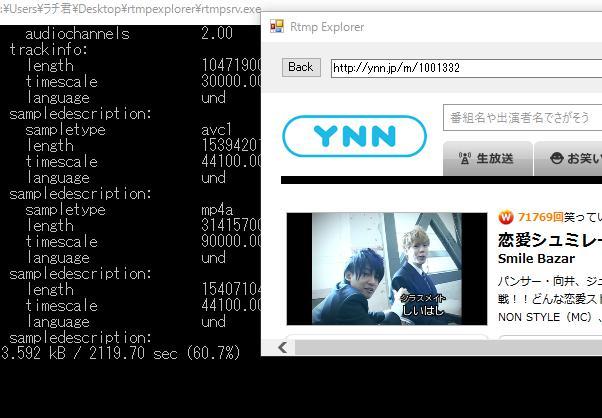Screen dimensions: 602x418
Task: Click the Back button in Rtmp Explorer
Action: pyautogui.click(x=300, y=67)
